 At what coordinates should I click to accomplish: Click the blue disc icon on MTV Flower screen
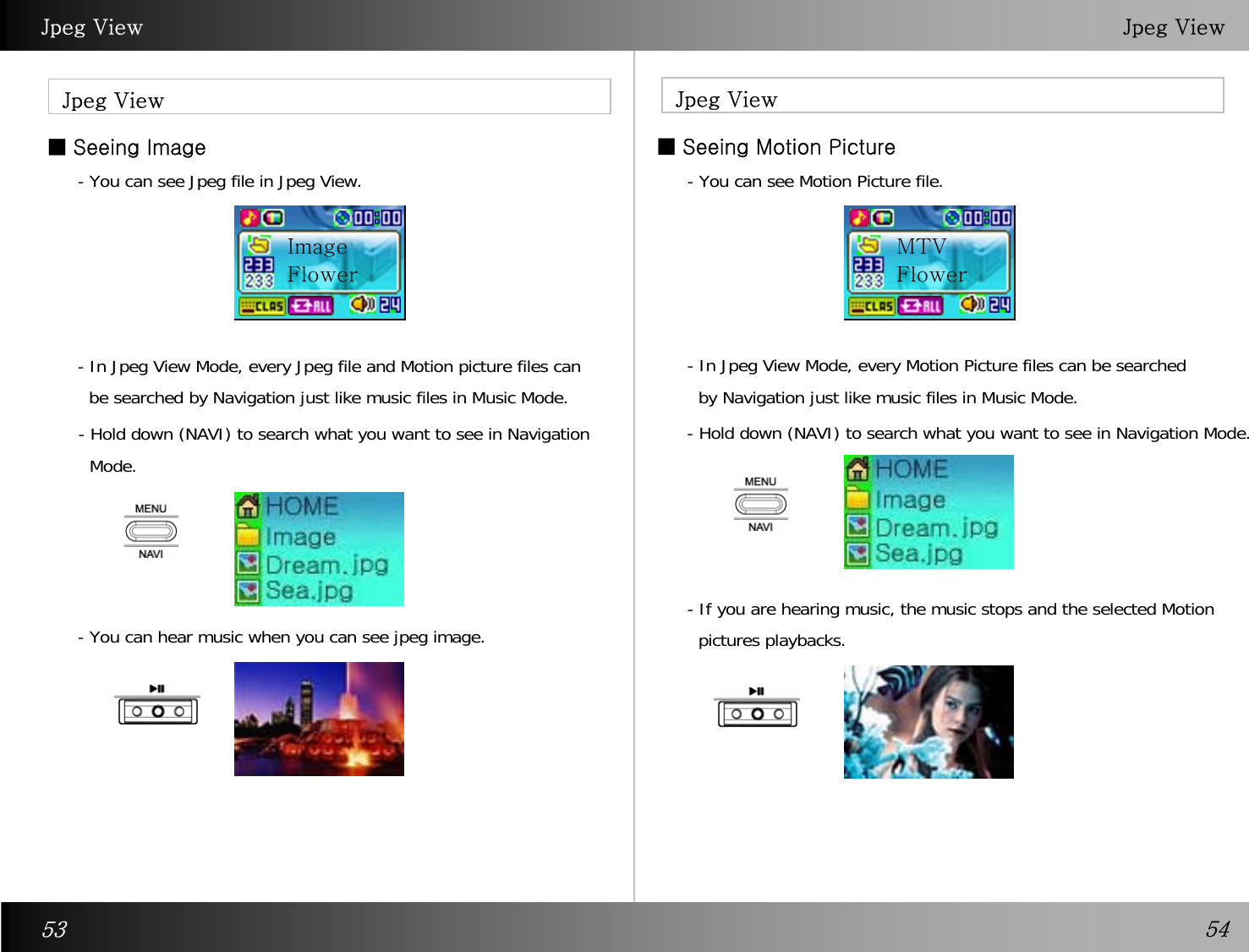pyautogui.click(x=952, y=218)
